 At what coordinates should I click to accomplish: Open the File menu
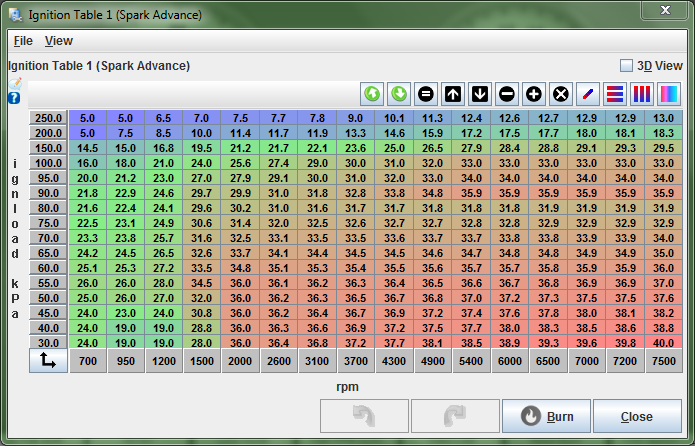point(22,41)
